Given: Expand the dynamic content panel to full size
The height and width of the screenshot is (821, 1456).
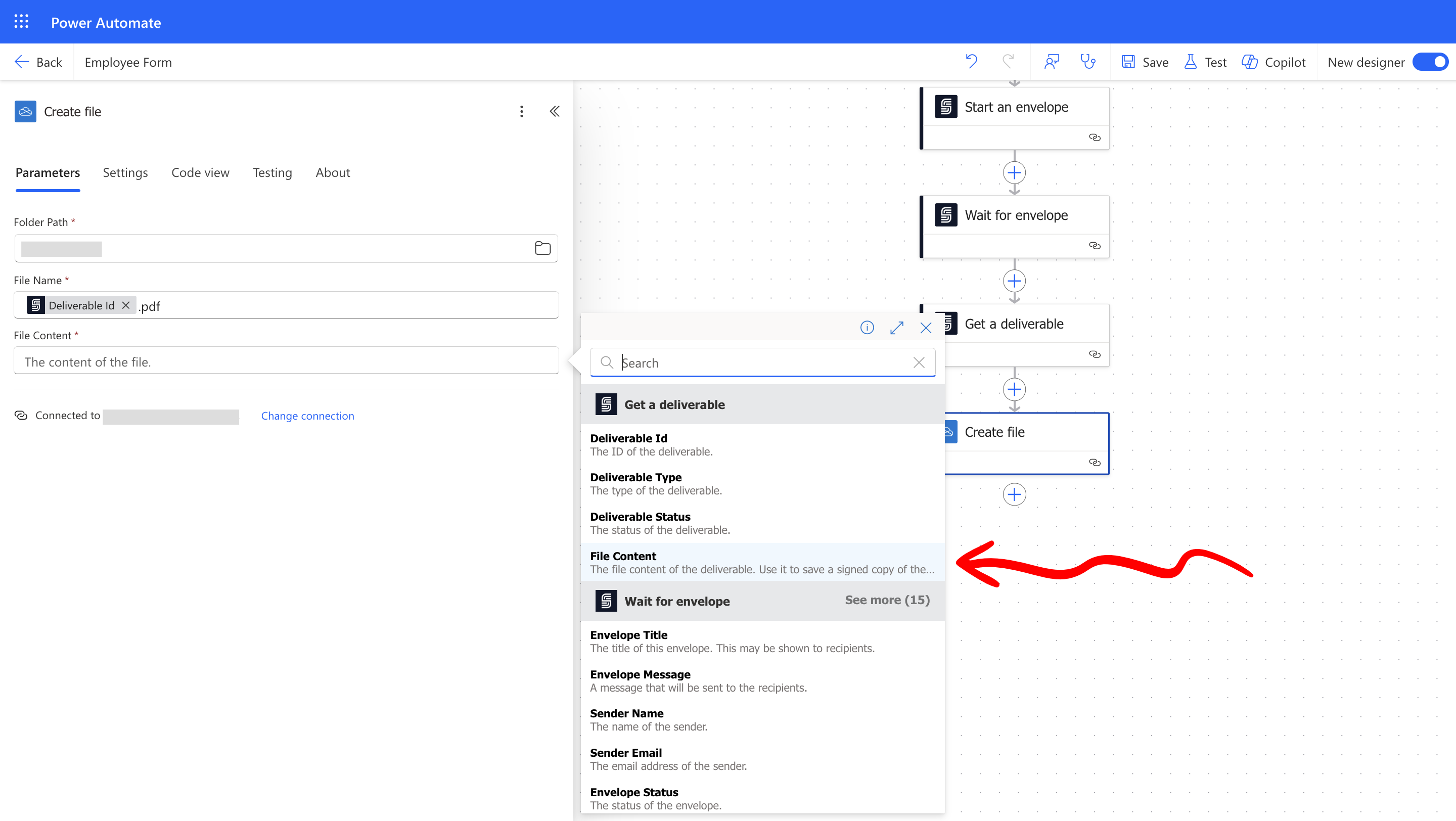Looking at the screenshot, I should click(x=896, y=327).
